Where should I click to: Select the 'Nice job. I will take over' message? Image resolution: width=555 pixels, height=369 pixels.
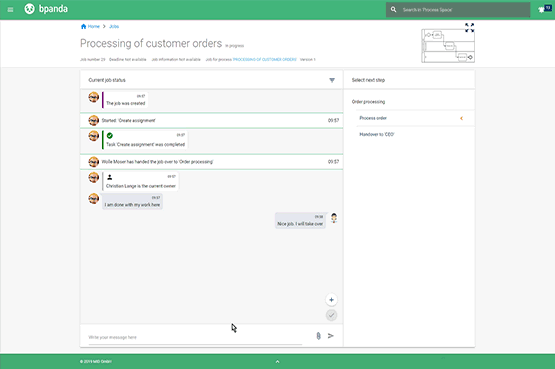point(300,220)
